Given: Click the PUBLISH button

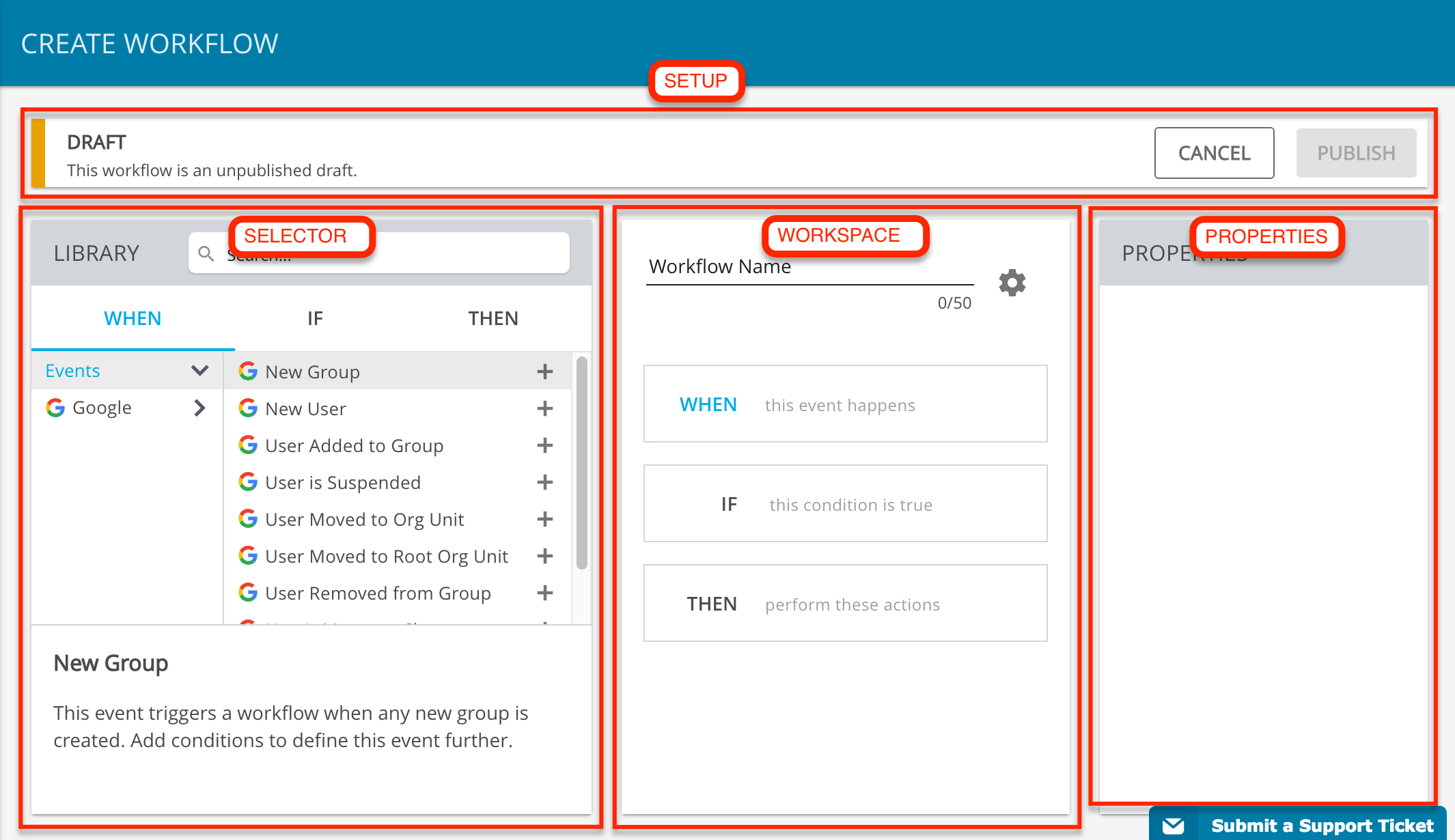Looking at the screenshot, I should coord(1356,153).
